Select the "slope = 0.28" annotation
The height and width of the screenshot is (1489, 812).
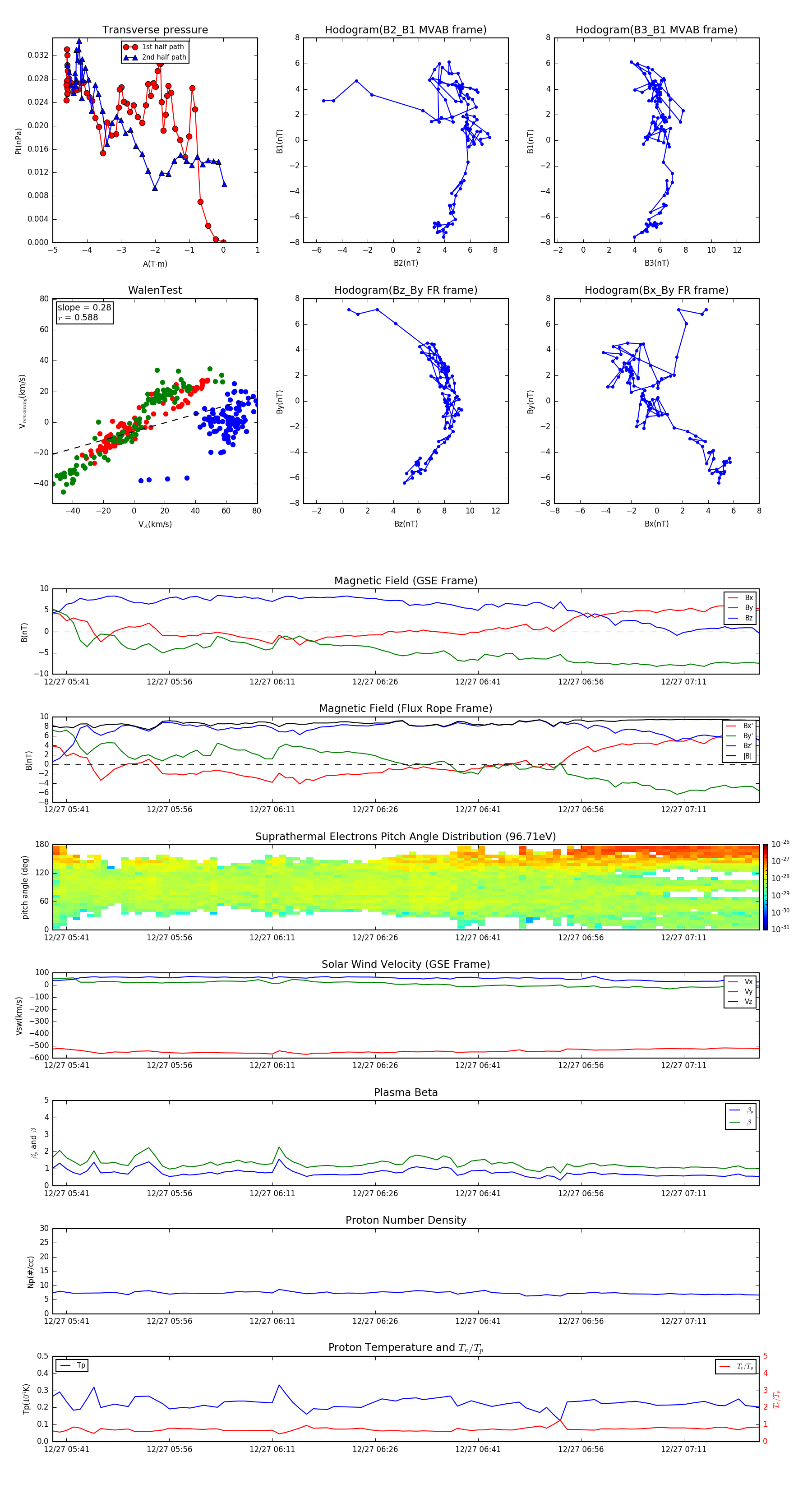click(84, 308)
